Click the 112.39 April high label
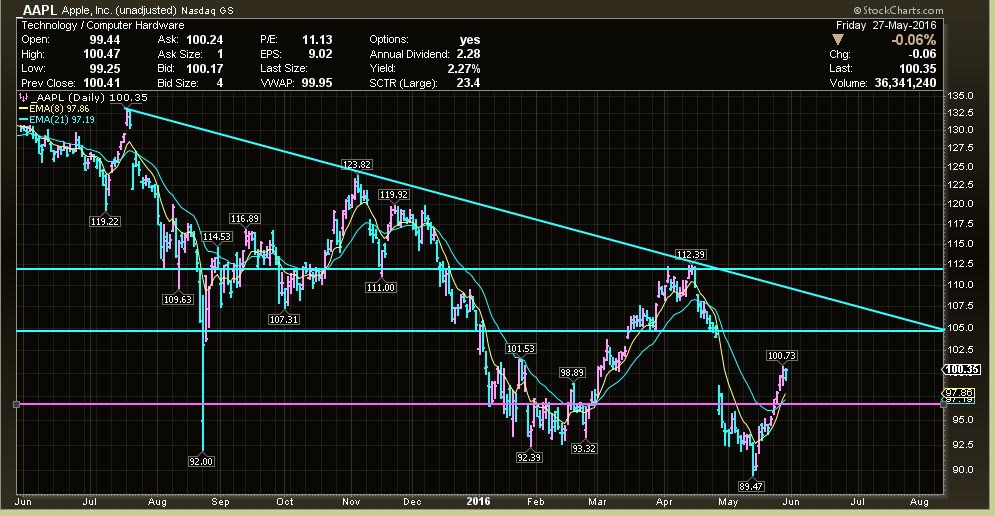Screen dimensions: 995x516 (691, 255)
